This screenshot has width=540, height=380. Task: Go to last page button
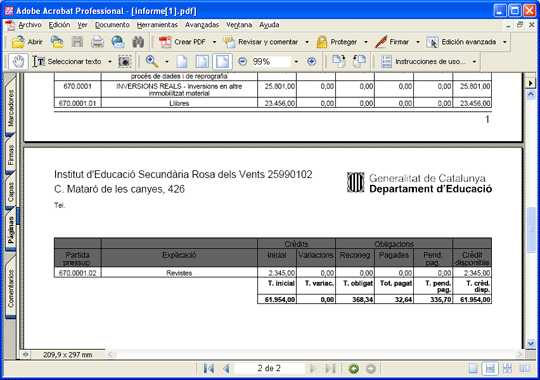(x=330, y=369)
